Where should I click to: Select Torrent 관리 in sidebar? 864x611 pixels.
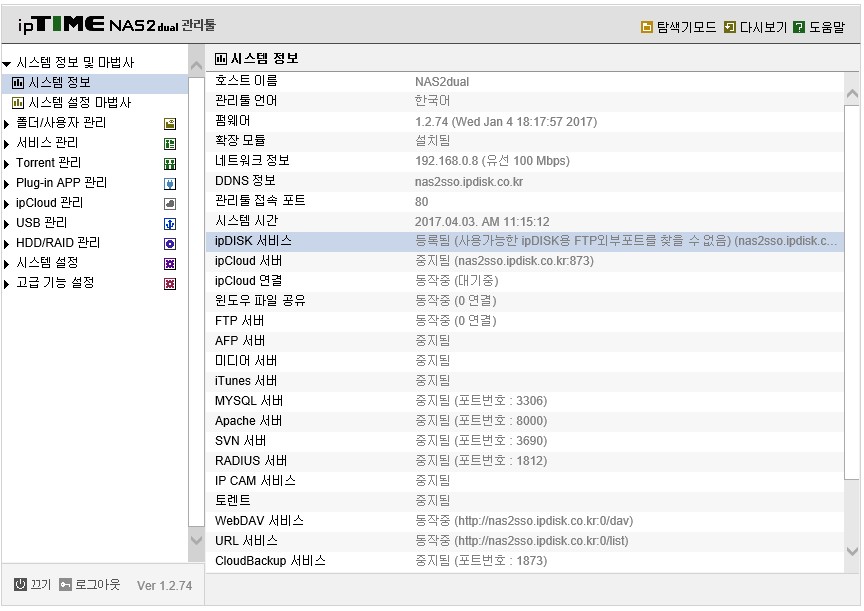coord(48,163)
